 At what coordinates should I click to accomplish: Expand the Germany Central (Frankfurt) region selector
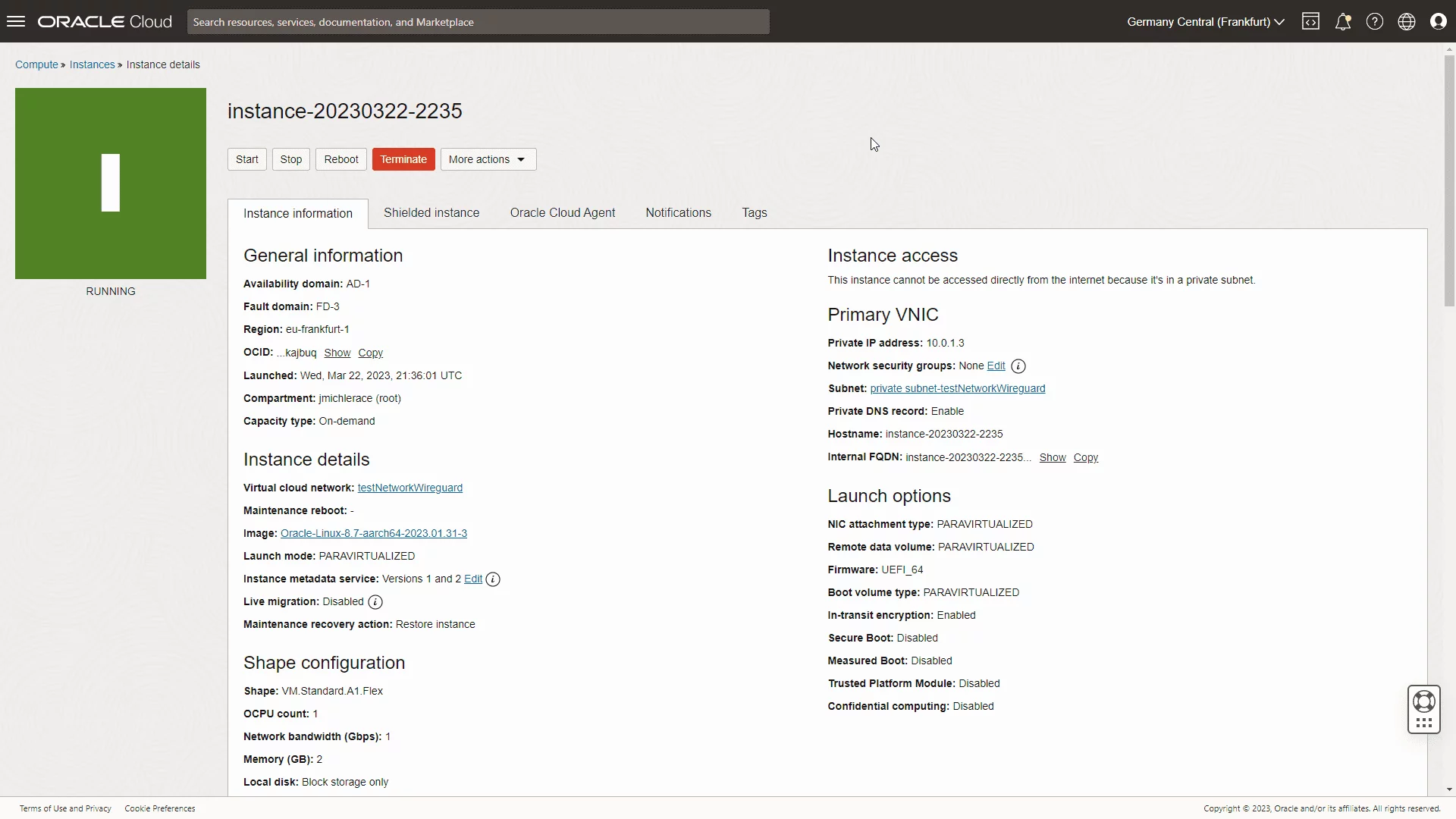pos(1206,21)
